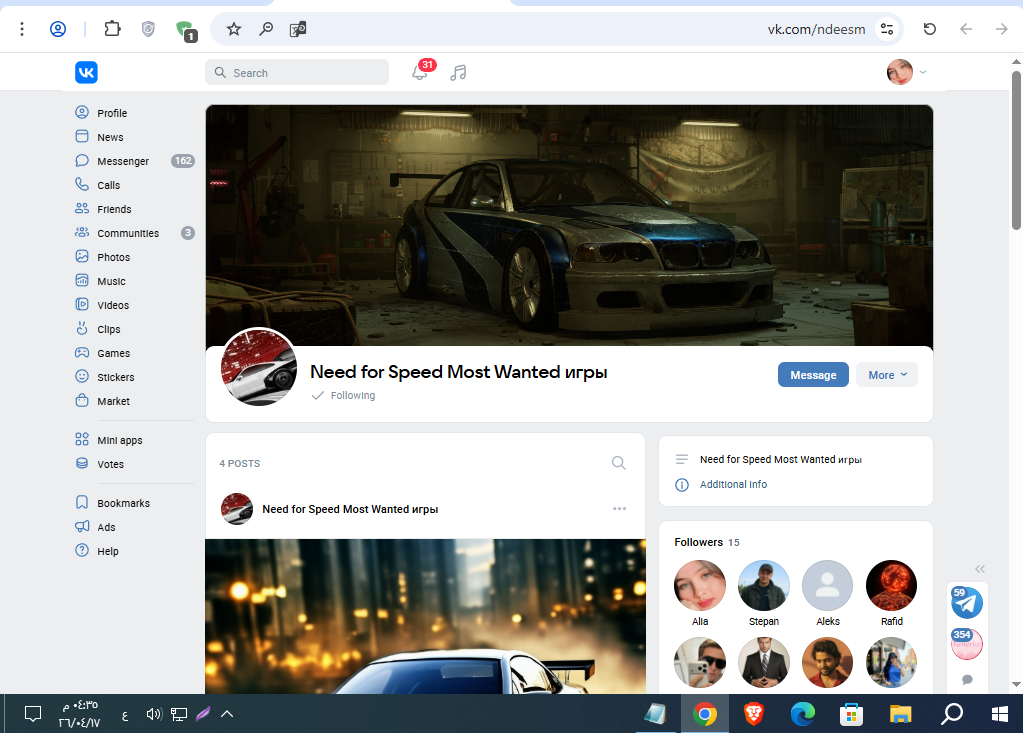Open post options three-dot menu
The width and height of the screenshot is (1023, 733).
click(619, 509)
